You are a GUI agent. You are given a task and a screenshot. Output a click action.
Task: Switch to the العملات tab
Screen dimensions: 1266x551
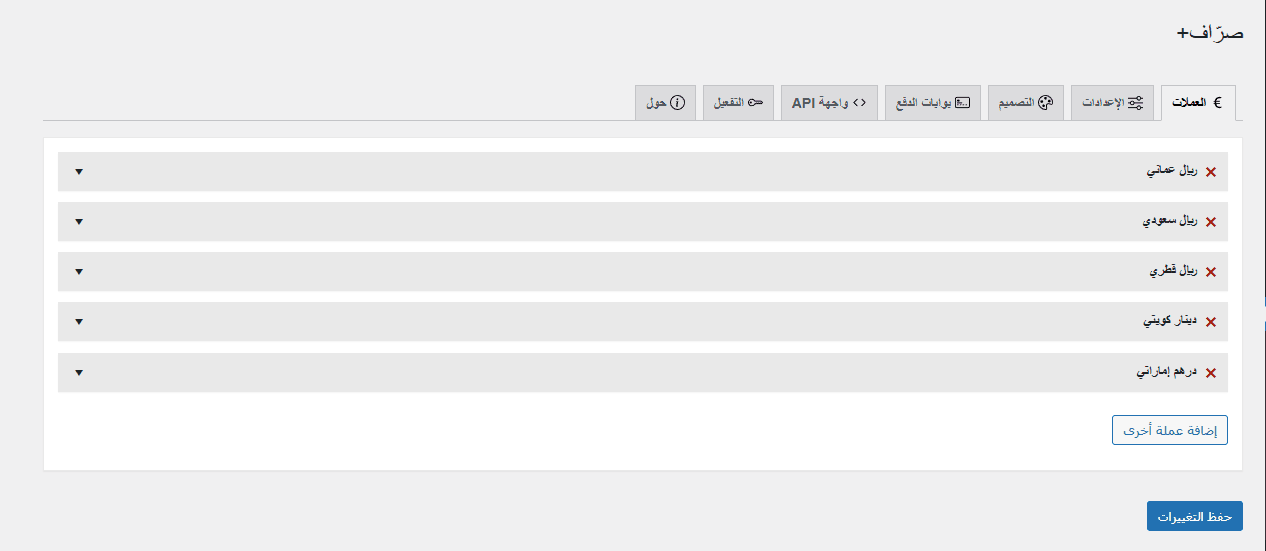click(x=1198, y=103)
